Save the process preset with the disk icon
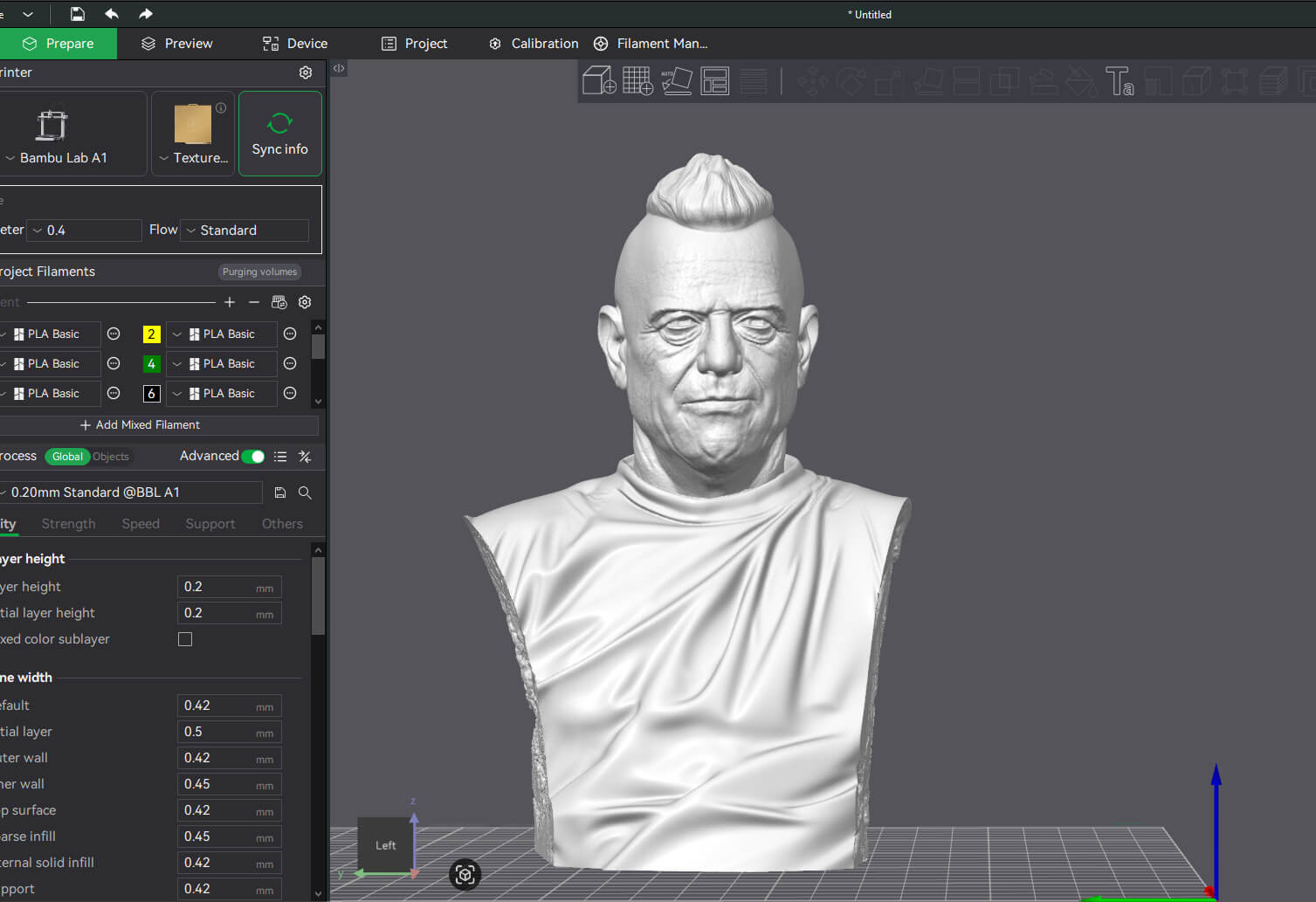This screenshot has width=1316, height=902. (280, 492)
